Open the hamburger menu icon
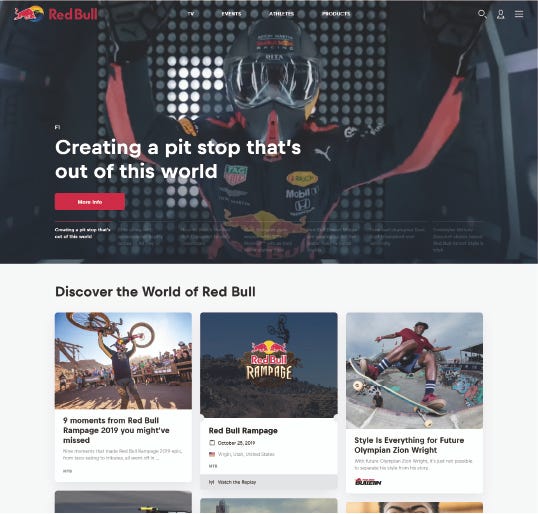The height and width of the screenshot is (514, 538). (x=519, y=14)
